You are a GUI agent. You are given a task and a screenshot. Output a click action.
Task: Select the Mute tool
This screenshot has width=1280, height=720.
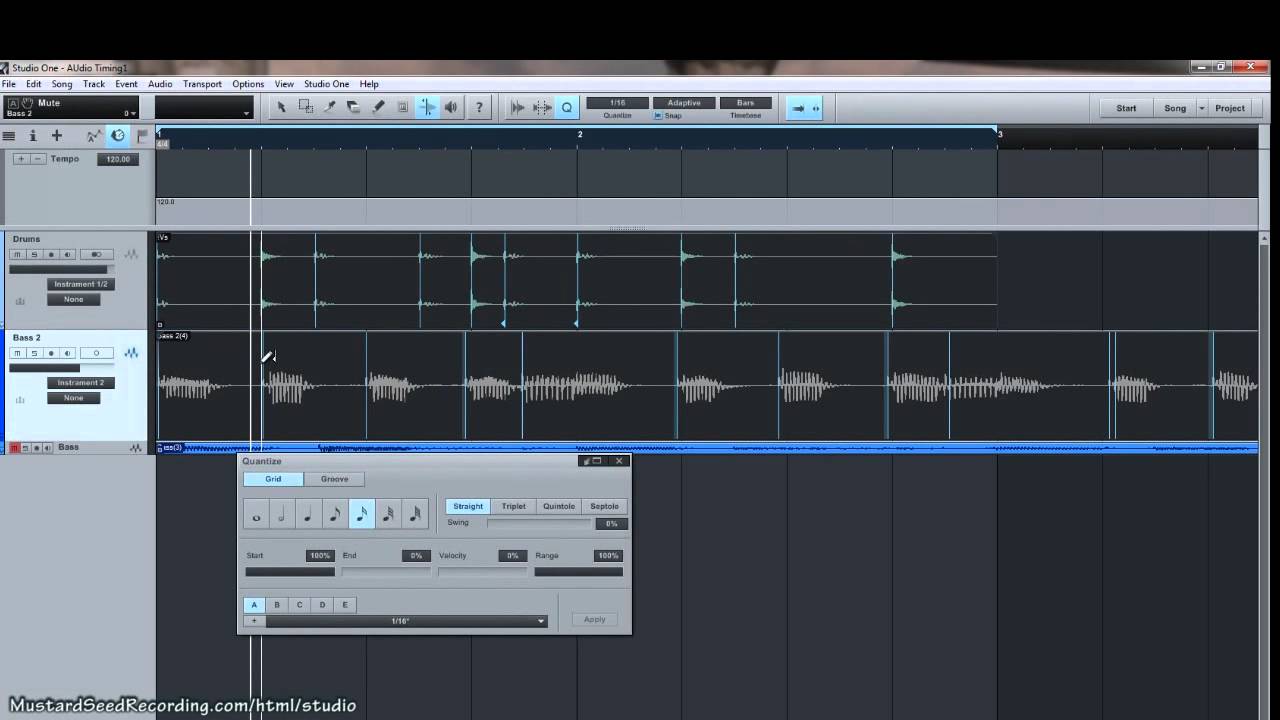click(403, 107)
